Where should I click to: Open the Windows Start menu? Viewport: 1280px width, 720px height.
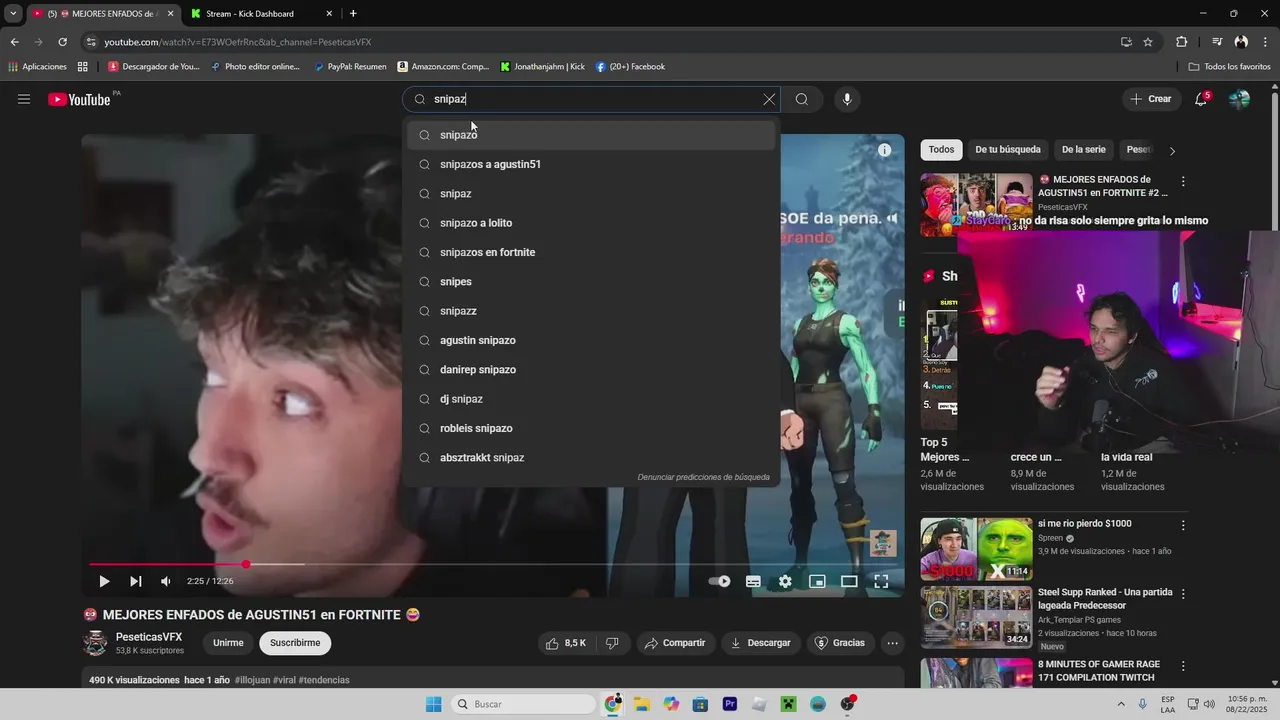tap(433, 704)
